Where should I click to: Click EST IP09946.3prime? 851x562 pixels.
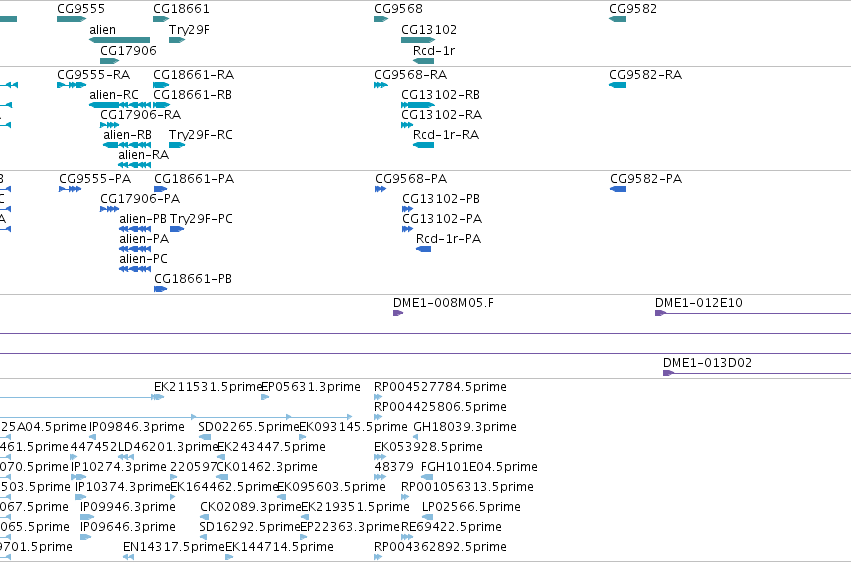[x=87, y=517]
